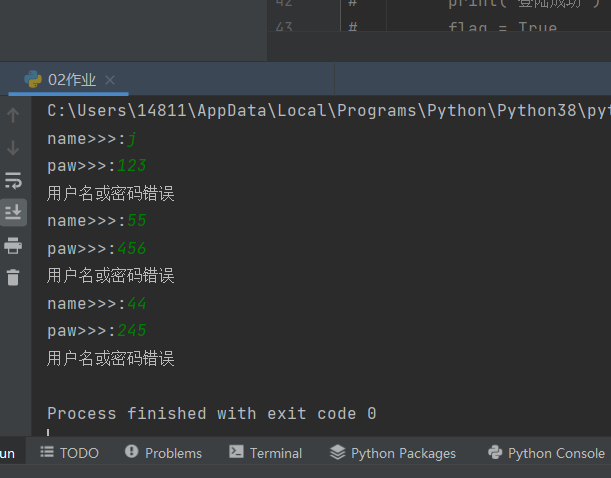Open the TODO tool window
The height and width of the screenshot is (478, 611).
pos(69,453)
